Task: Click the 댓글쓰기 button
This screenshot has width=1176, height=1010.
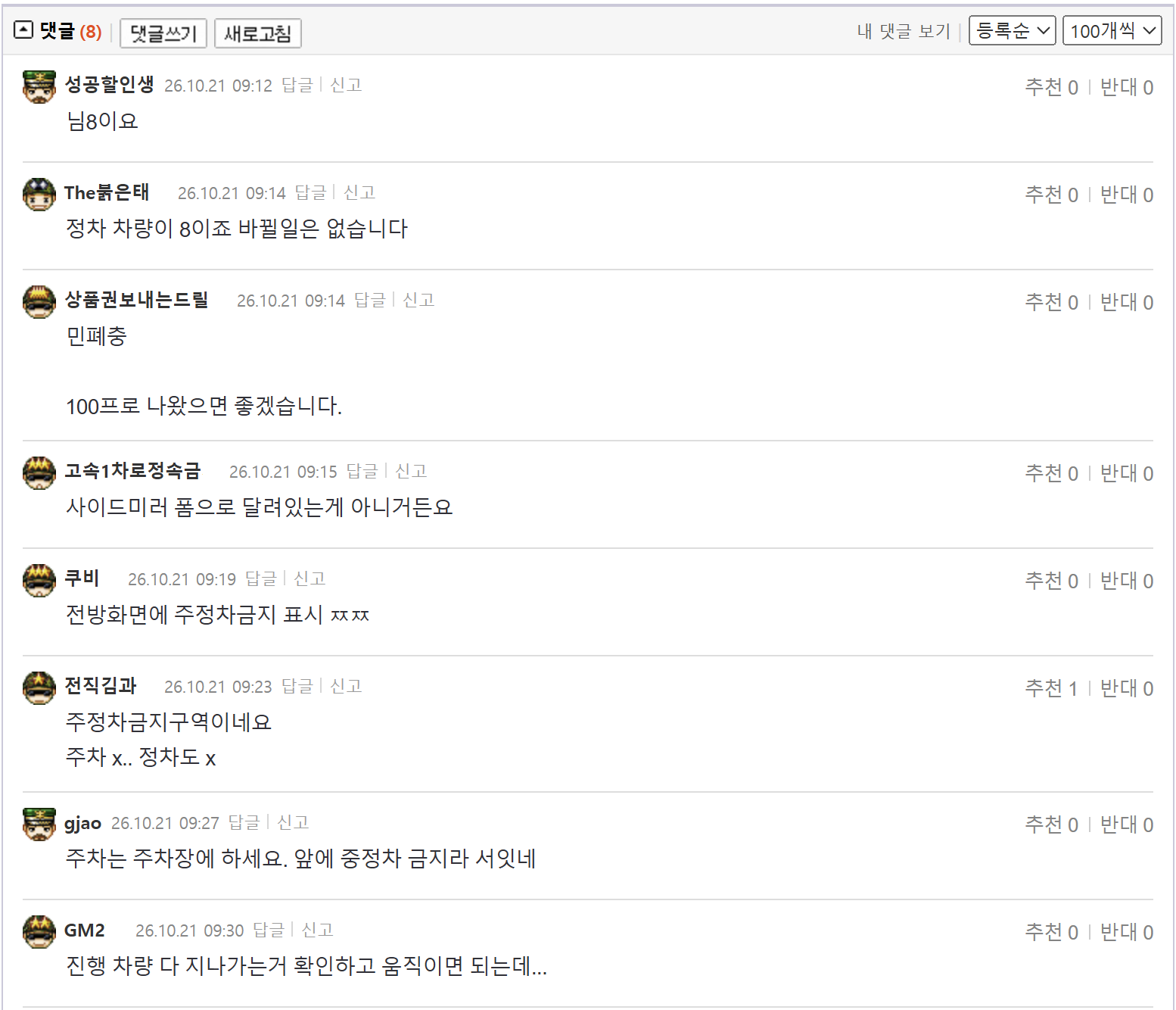Action: point(163,33)
